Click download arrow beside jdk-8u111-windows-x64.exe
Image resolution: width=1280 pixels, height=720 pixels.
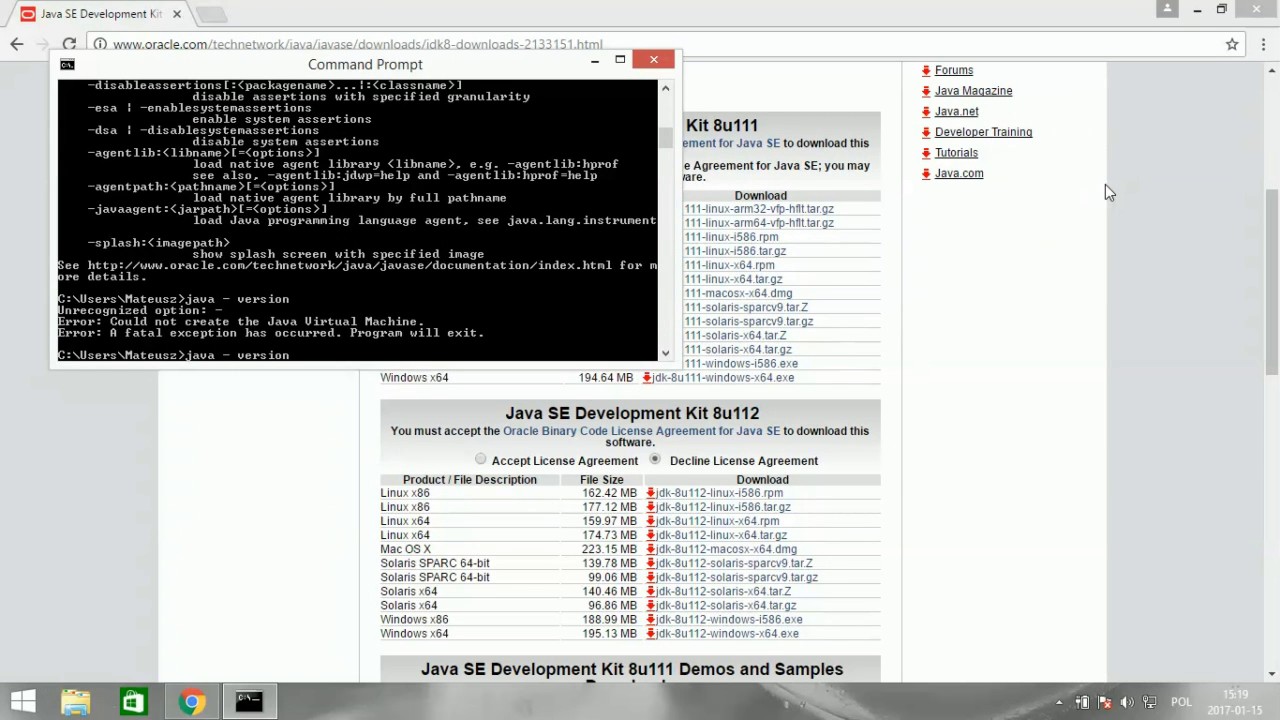pos(647,378)
